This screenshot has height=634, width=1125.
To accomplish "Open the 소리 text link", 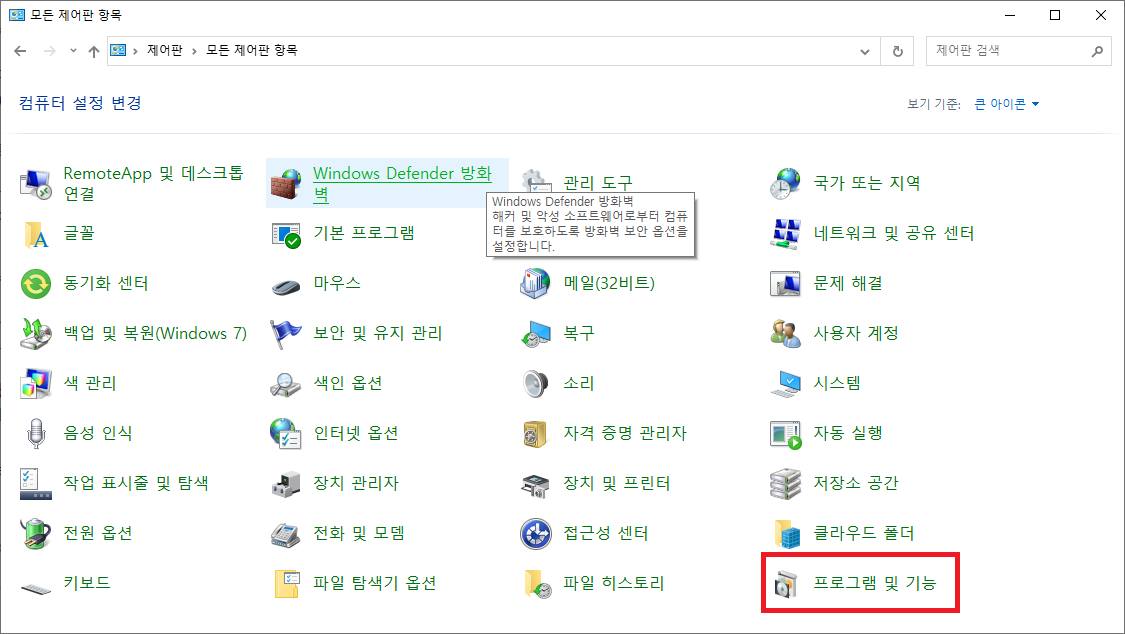I will pyautogui.click(x=578, y=383).
